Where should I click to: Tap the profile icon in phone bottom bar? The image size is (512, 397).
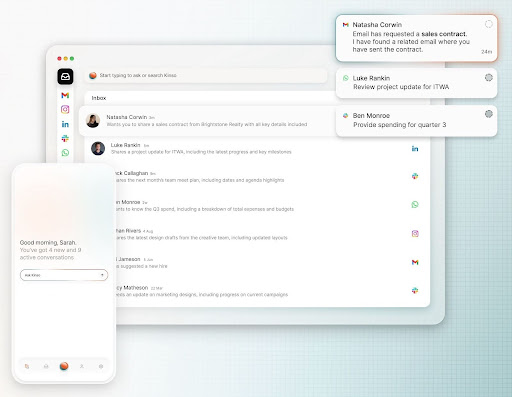[x=82, y=366]
